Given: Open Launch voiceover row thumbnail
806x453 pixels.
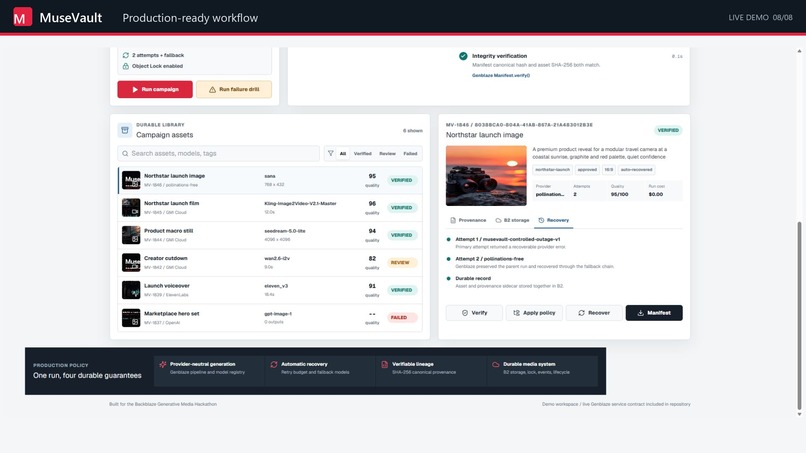Looking at the screenshot, I should tap(131, 290).
